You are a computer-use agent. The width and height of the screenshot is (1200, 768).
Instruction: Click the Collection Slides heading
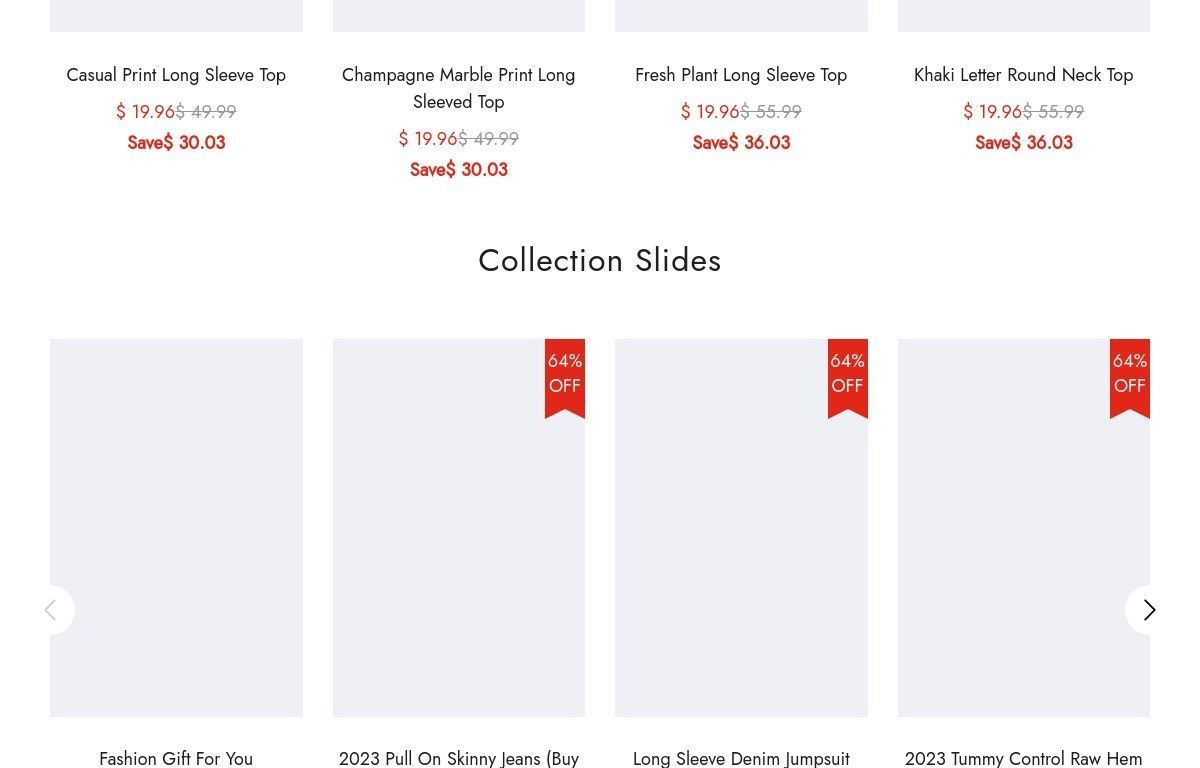point(600,260)
